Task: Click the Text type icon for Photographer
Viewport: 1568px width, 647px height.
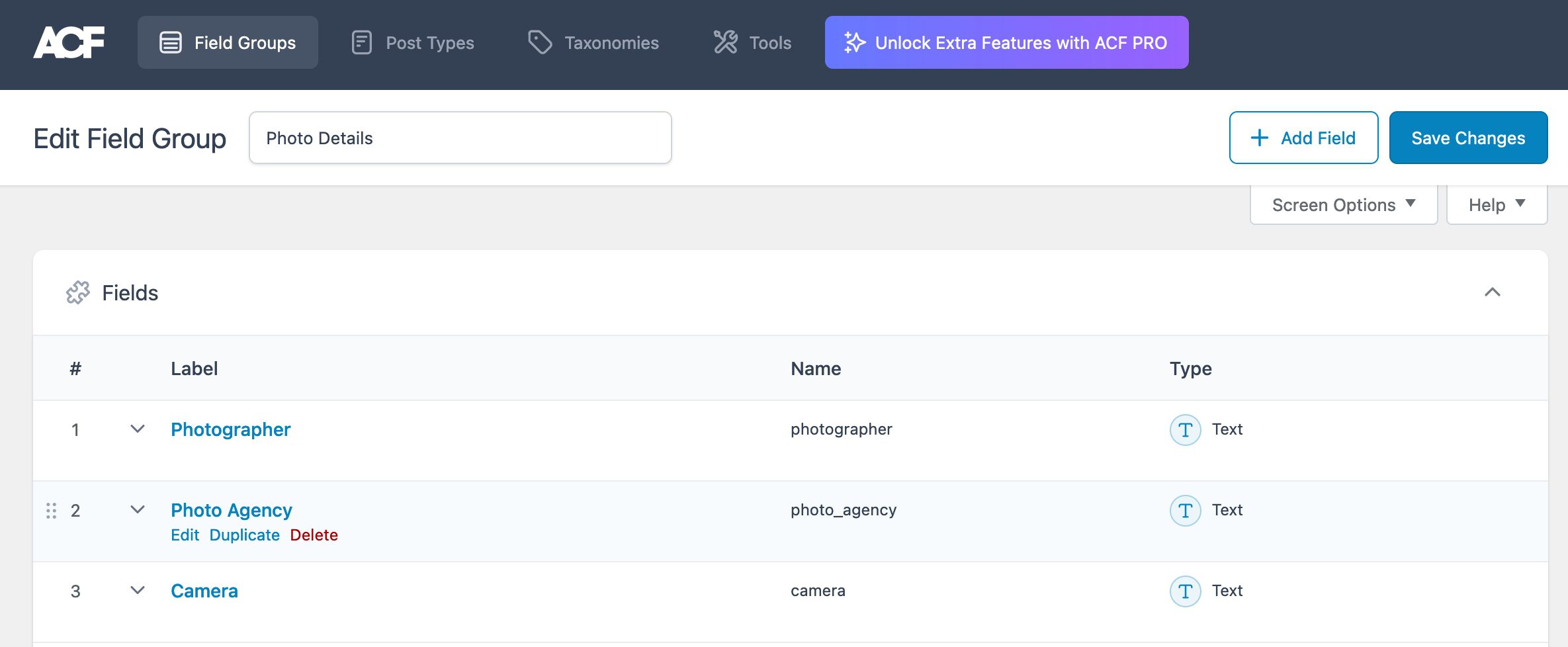Action: click(x=1185, y=430)
